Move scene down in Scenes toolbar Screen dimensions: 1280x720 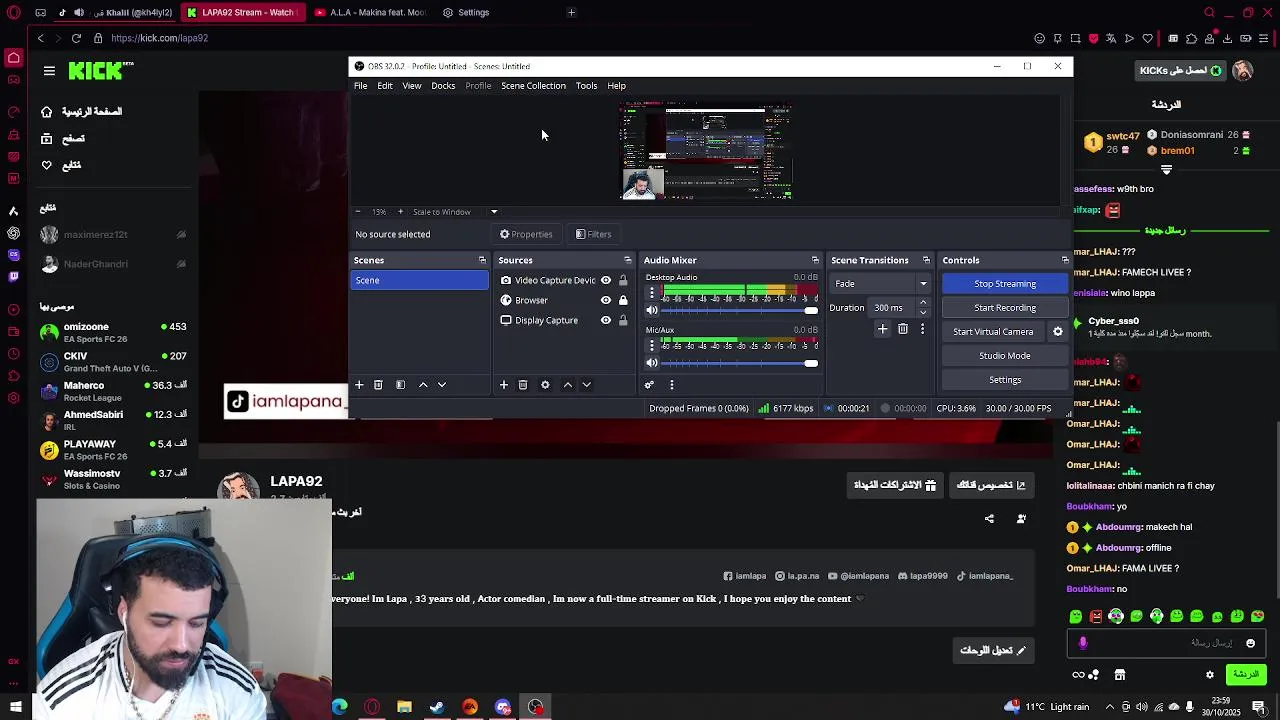tap(442, 385)
